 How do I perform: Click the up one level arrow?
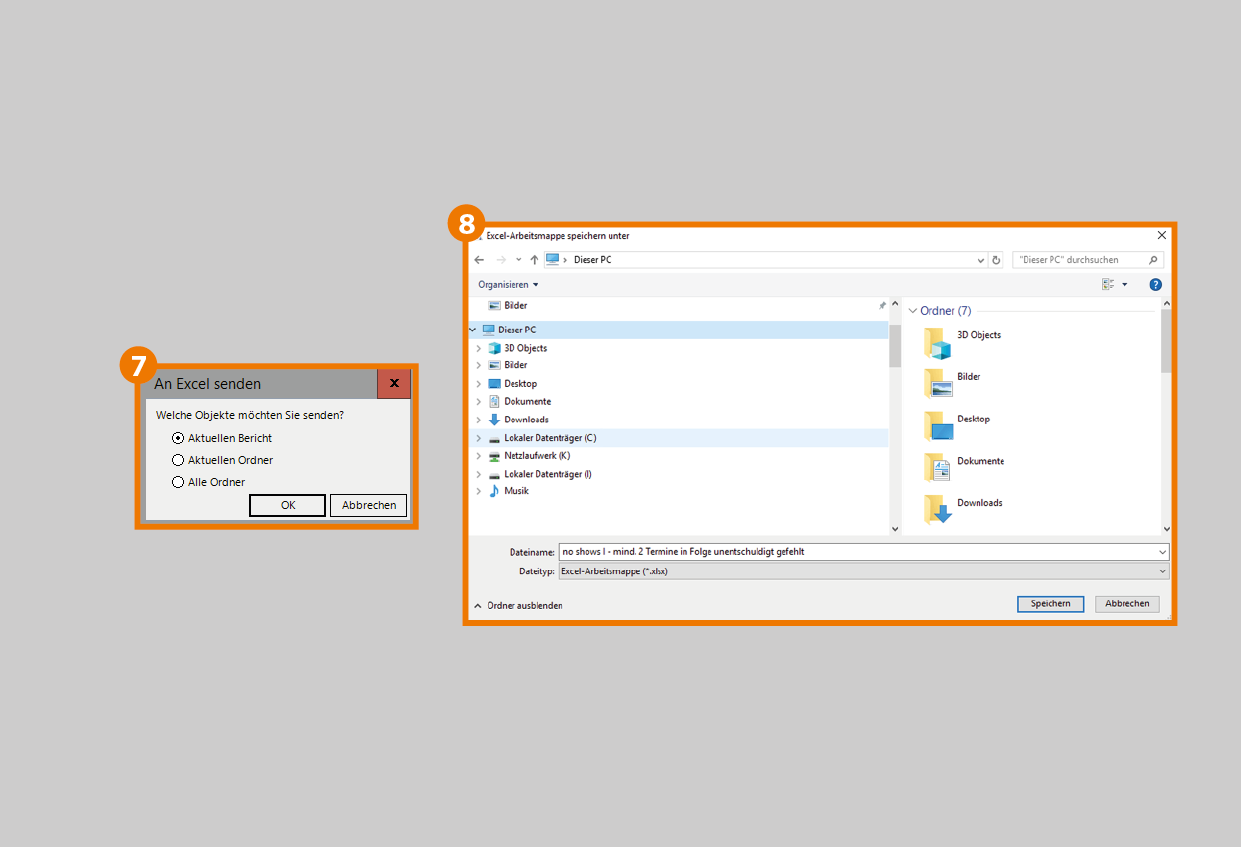534,260
